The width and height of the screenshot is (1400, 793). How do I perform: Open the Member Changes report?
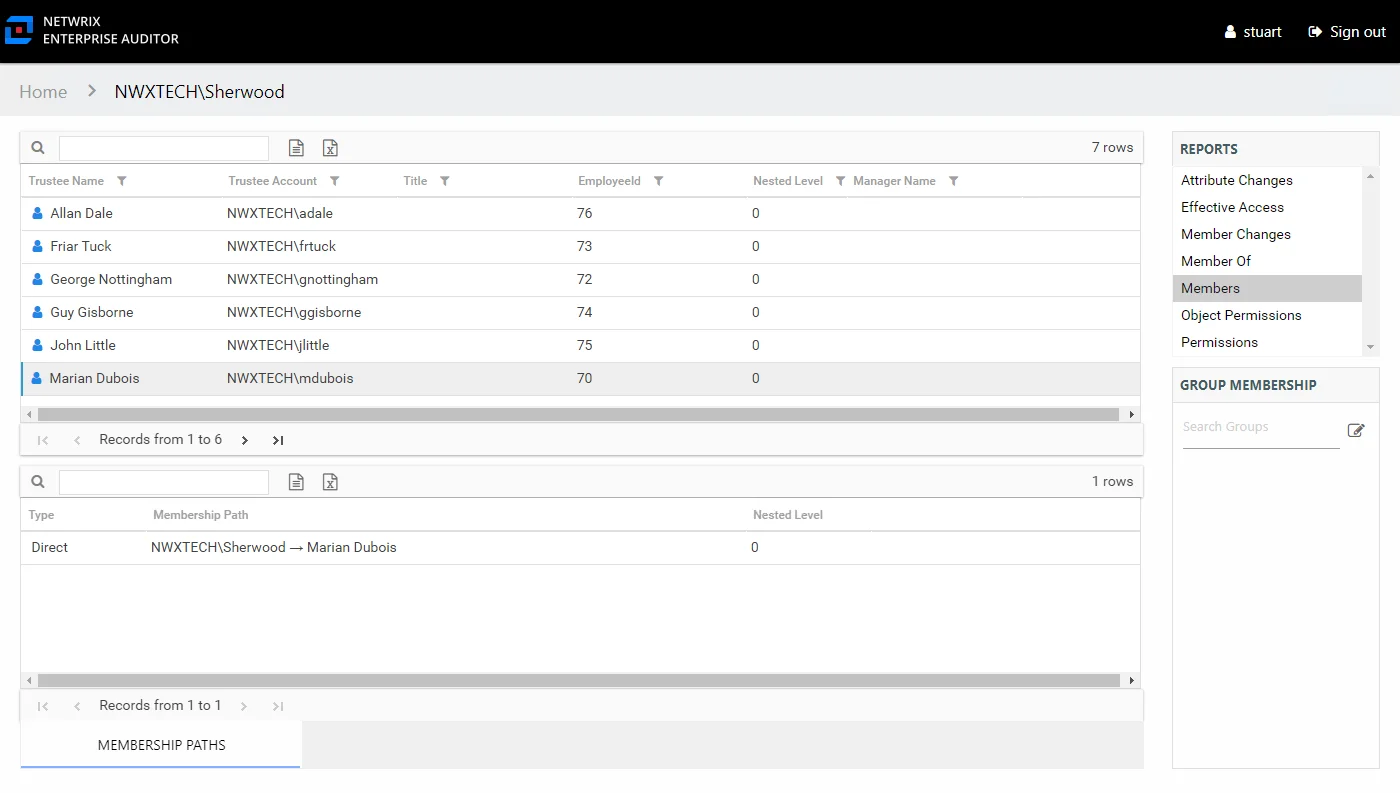pos(1267,234)
